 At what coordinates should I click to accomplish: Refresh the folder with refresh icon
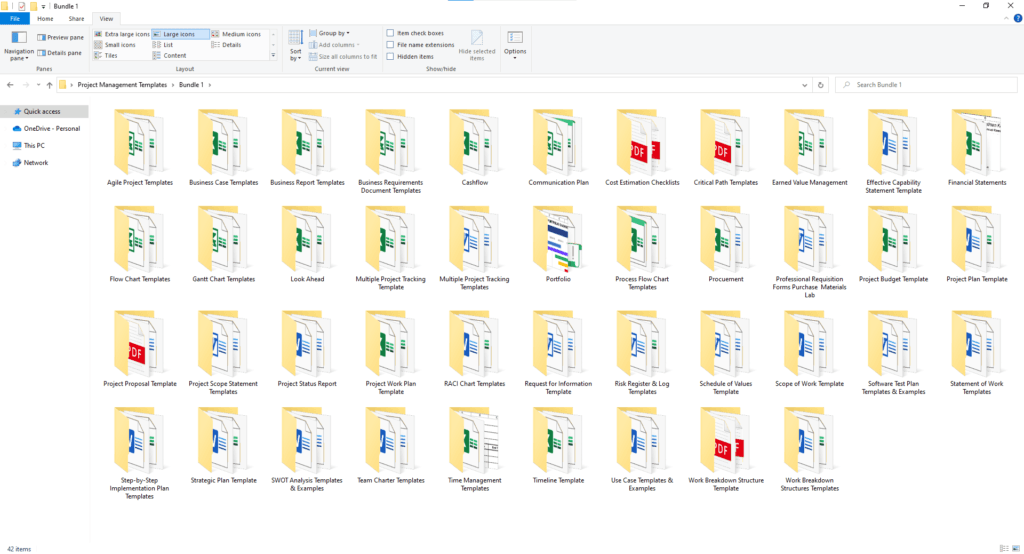pos(820,85)
